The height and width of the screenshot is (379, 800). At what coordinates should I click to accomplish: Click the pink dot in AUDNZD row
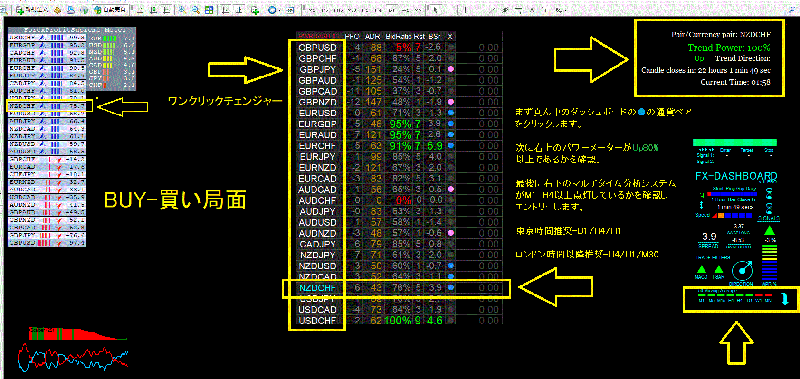coord(451,233)
